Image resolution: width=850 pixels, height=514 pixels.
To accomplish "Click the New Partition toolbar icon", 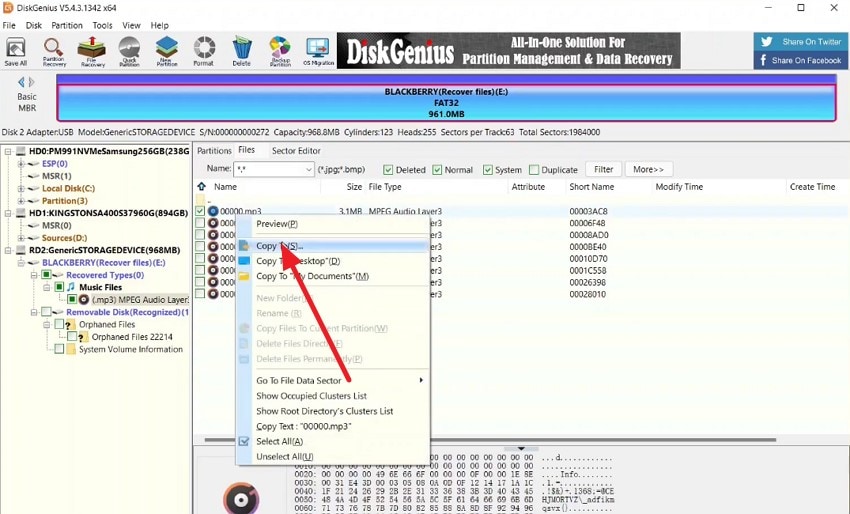I will (x=166, y=52).
